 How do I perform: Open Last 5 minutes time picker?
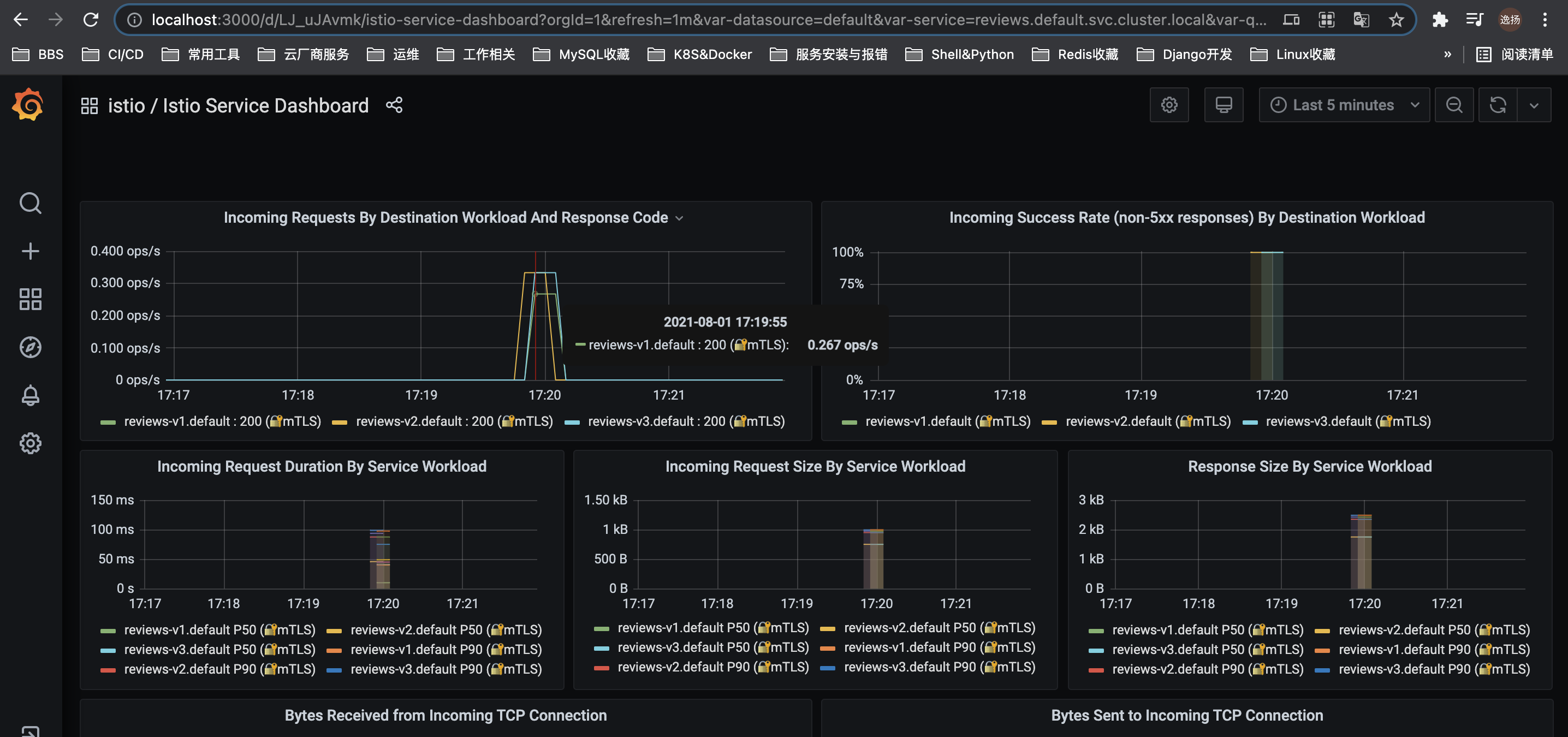tap(1344, 105)
